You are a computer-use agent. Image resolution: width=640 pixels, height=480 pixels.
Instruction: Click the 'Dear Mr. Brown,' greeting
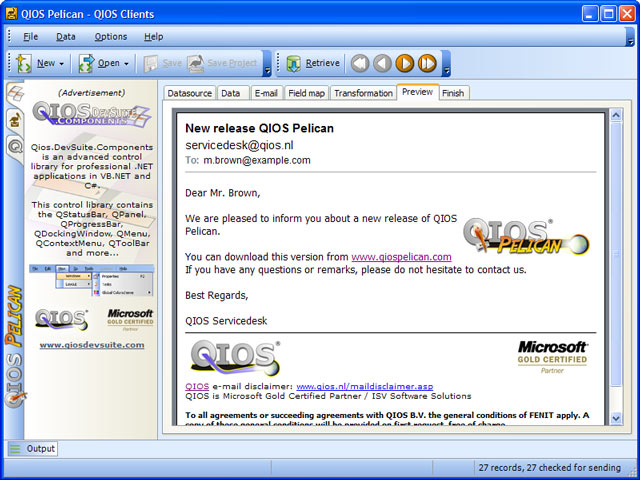[222, 193]
